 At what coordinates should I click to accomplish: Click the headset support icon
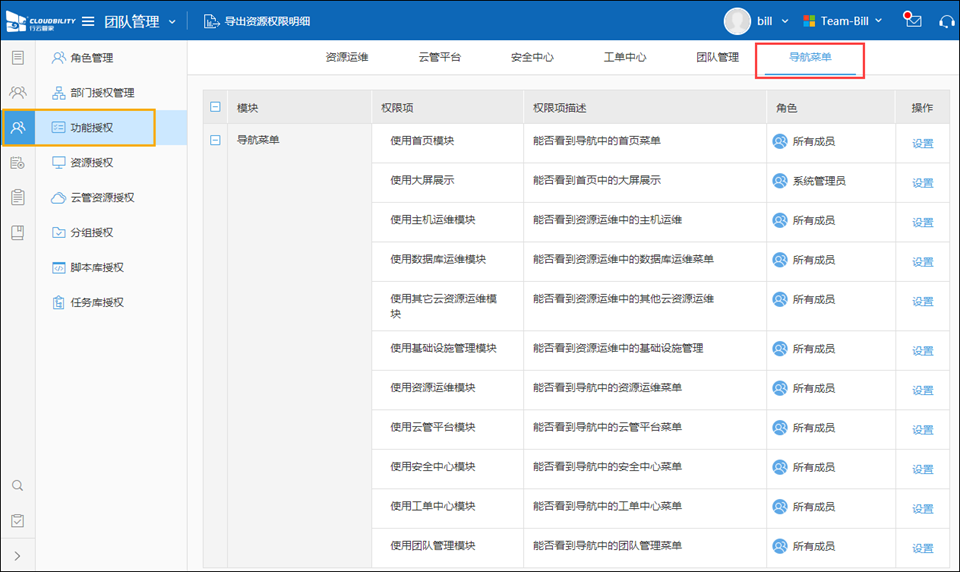click(x=945, y=21)
